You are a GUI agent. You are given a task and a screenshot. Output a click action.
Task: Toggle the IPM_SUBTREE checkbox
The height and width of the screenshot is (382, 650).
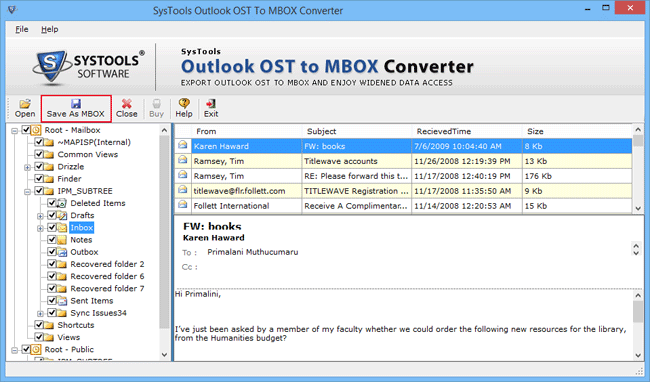pyautogui.click(x=39, y=191)
